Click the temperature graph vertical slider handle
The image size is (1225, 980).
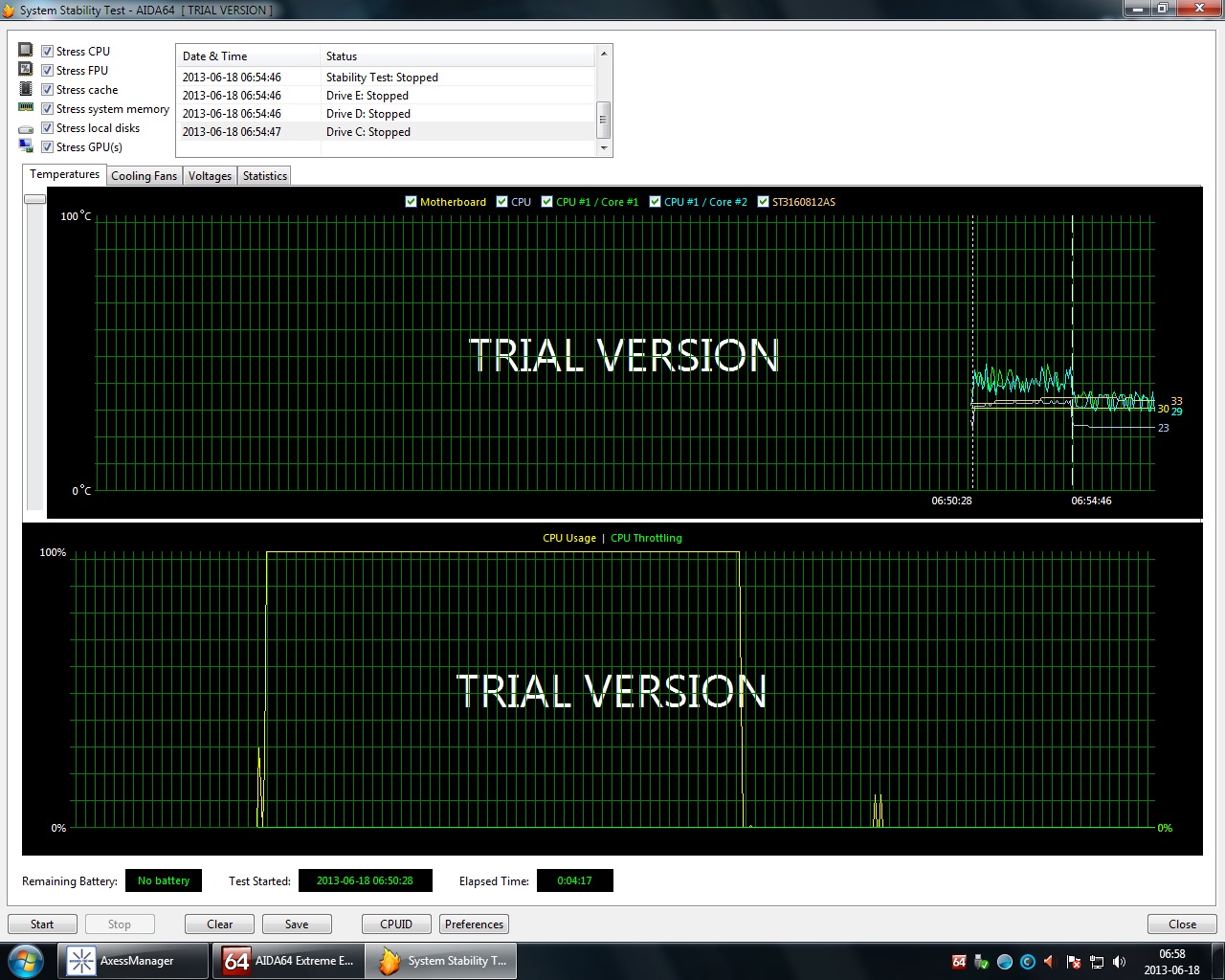[34, 199]
